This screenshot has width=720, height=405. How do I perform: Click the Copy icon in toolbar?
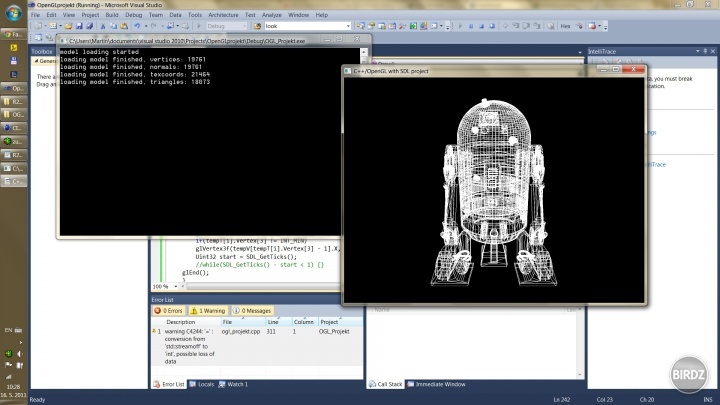pyautogui.click(x=113, y=26)
